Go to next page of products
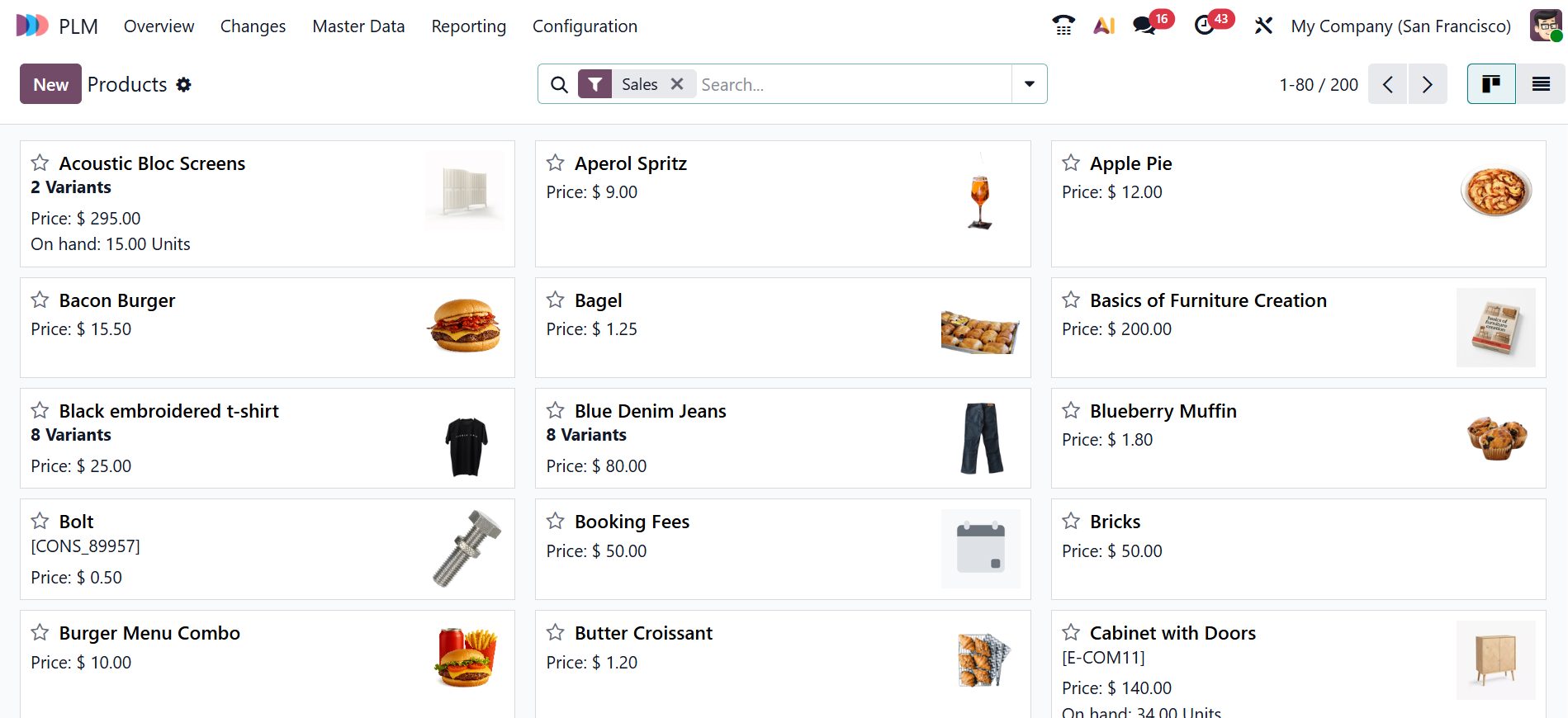The height and width of the screenshot is (718, 1568). click(x=1428, y=84)
